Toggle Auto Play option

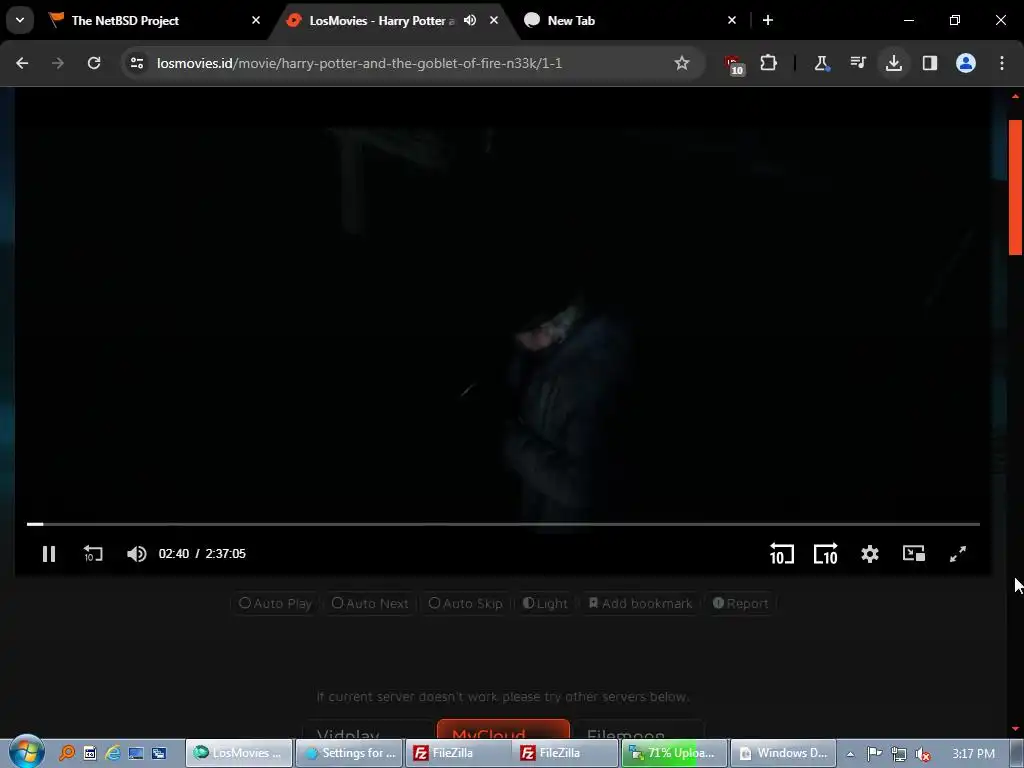(275, 603)
